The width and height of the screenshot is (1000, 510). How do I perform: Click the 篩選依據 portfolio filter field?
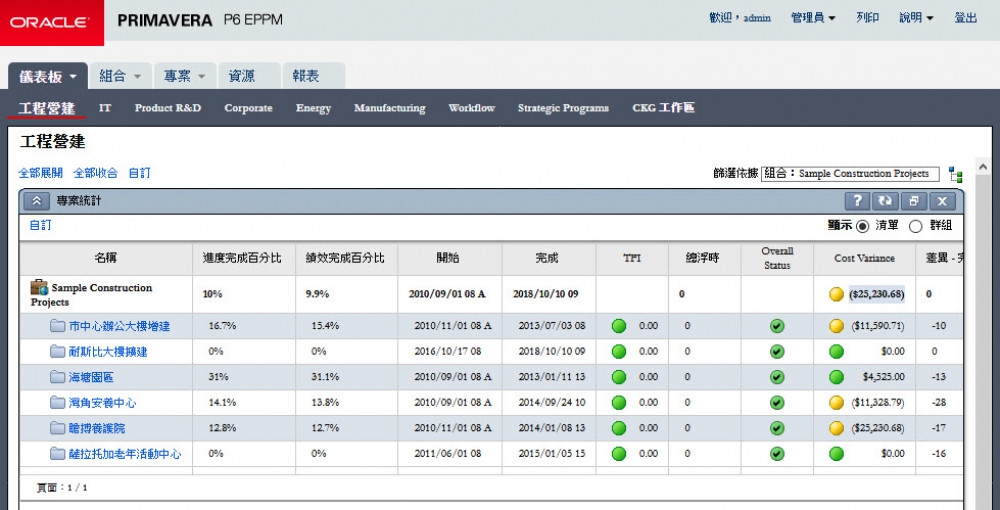[x=850, y=173]
